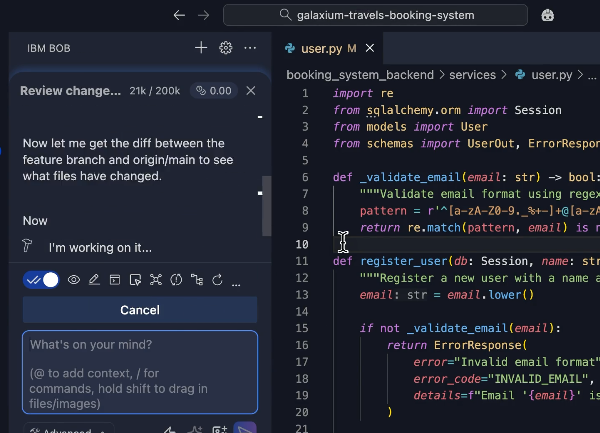Toggle the circular arrow auto-approve option
This screenshot has width=600, height=433.
tap(217, 280)
